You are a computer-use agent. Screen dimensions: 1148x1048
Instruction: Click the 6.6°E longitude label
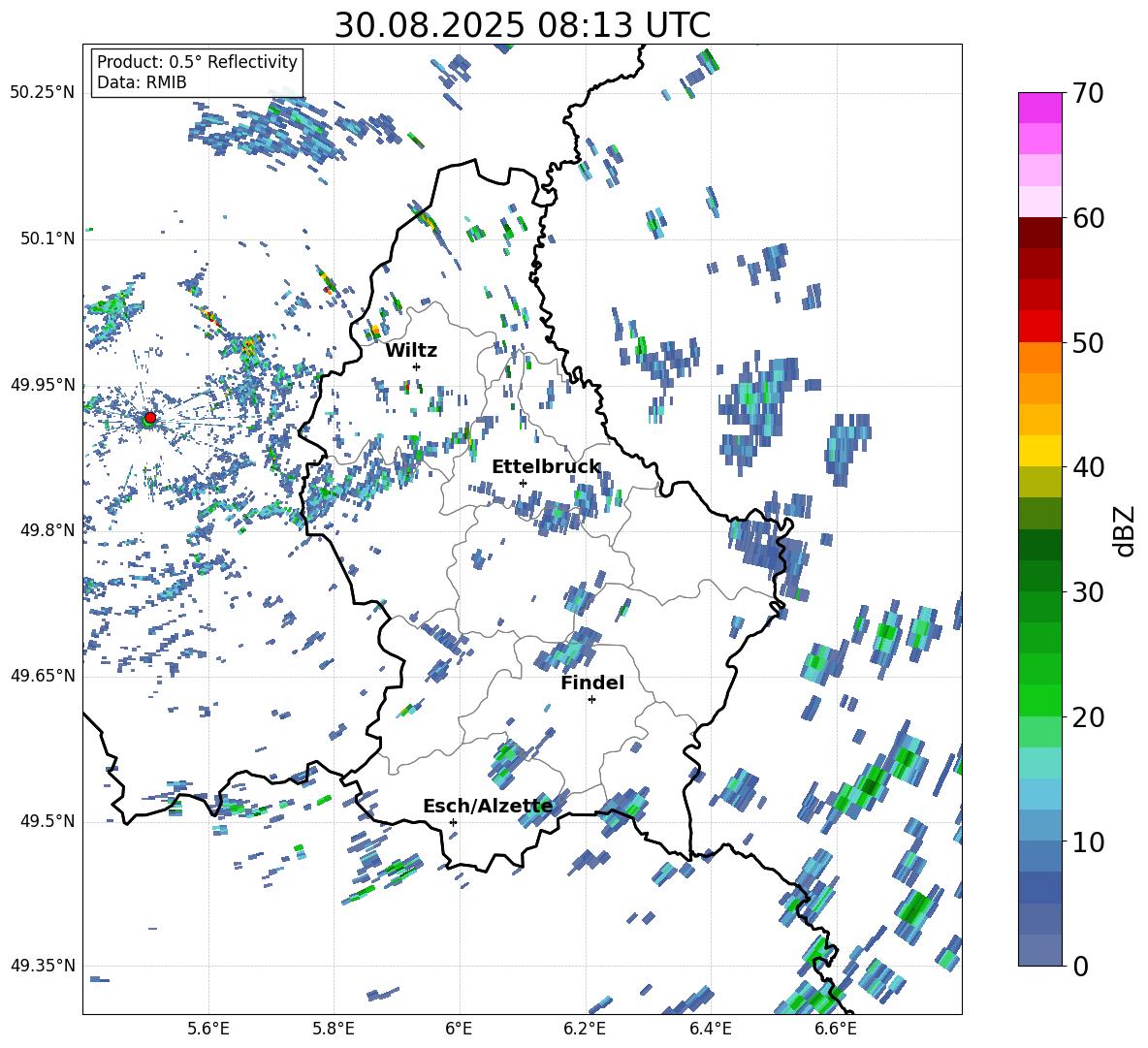coord(836,1029)
